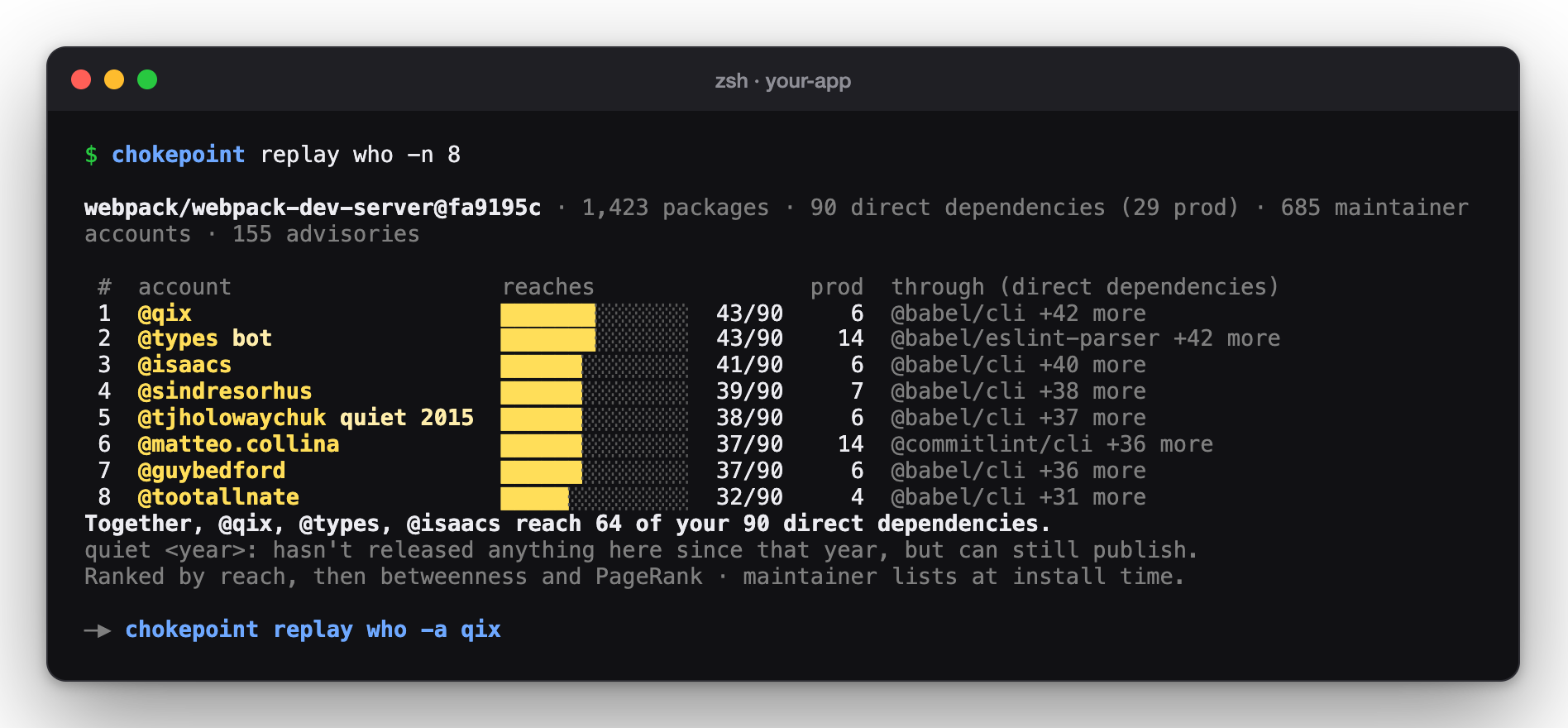The width and height of the screenshot is (1568, 728).
Task: Click the 'account' column header
Action: point(184,287)
